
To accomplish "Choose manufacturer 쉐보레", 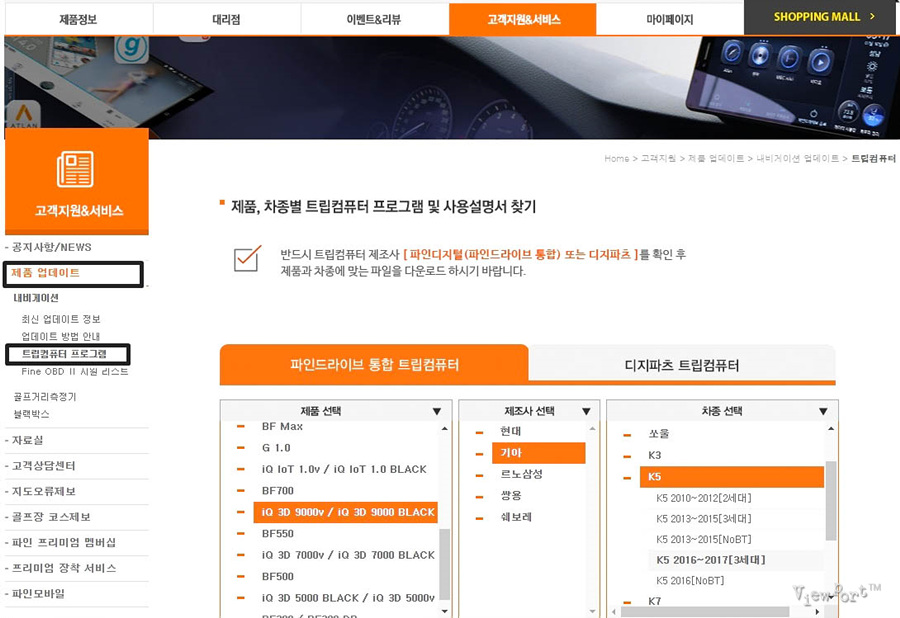I will click(x=515, y=517).
